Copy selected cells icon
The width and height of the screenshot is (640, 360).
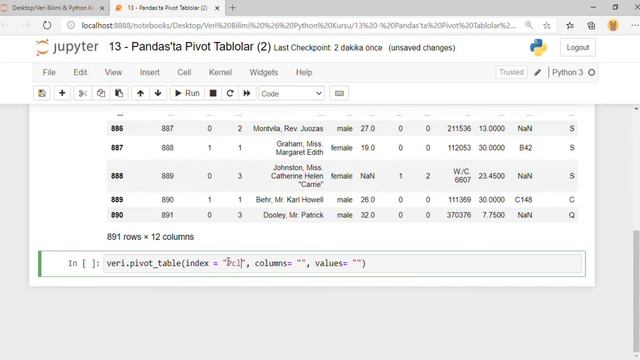coord(101,93)
